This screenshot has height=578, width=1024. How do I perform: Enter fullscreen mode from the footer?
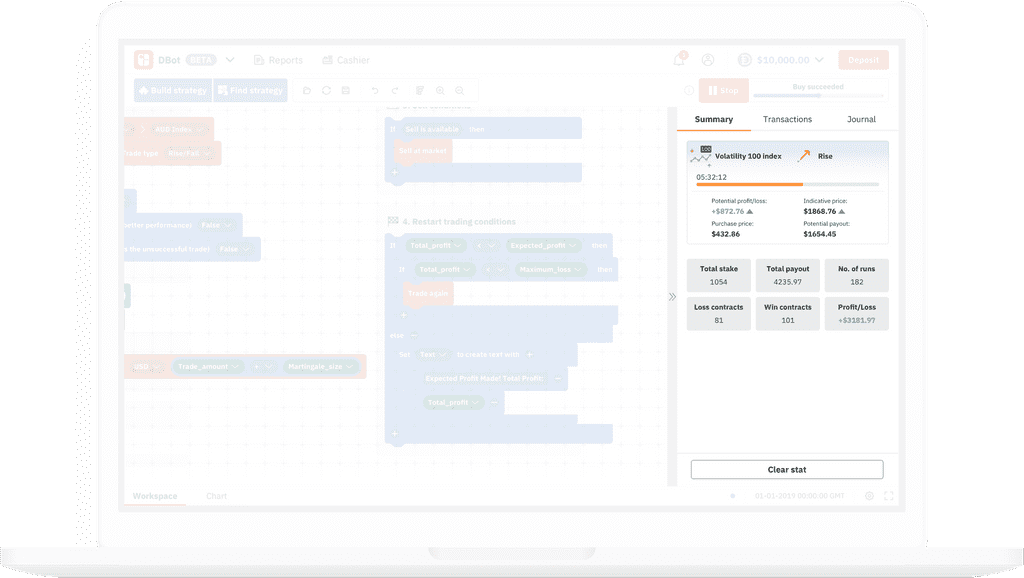pos(888,496)
